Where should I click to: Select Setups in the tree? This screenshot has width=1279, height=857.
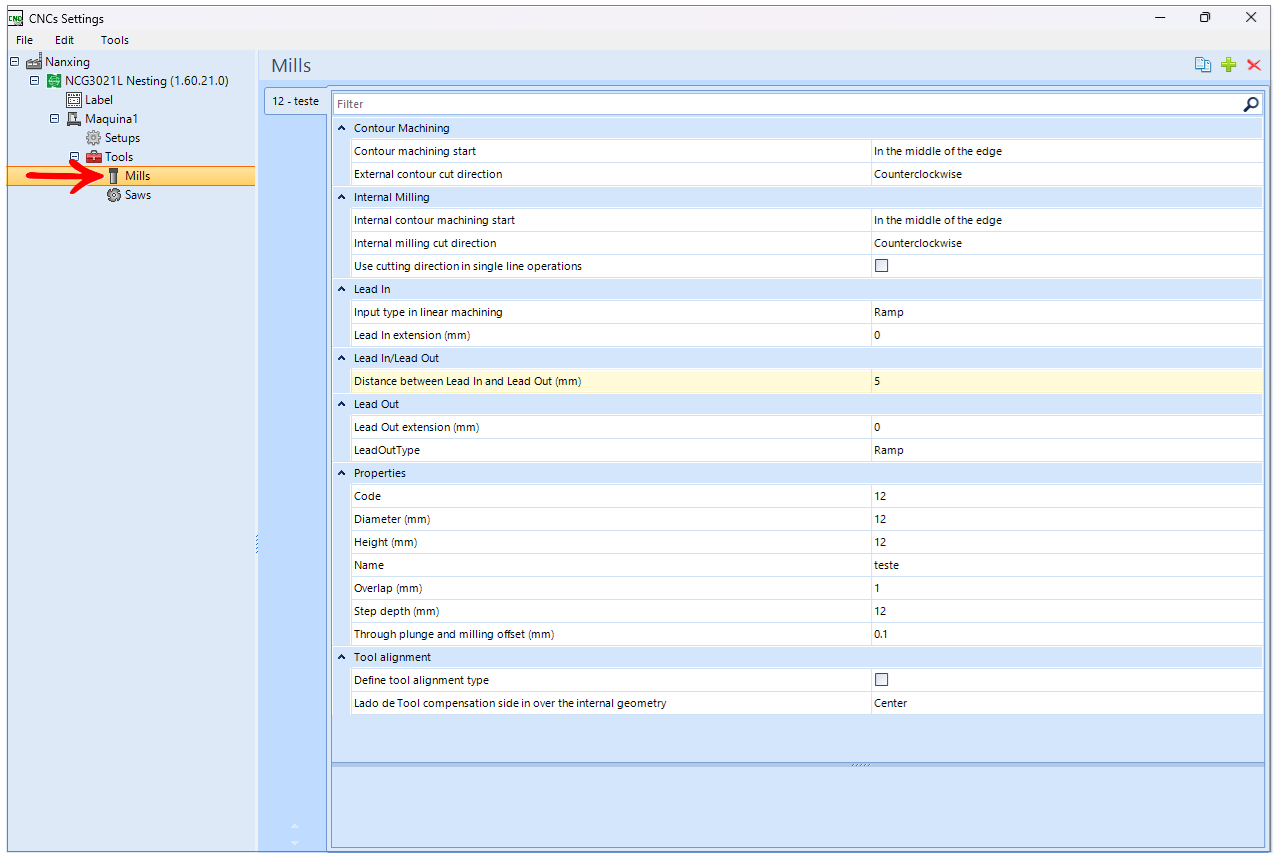click(x=122, y=138)
